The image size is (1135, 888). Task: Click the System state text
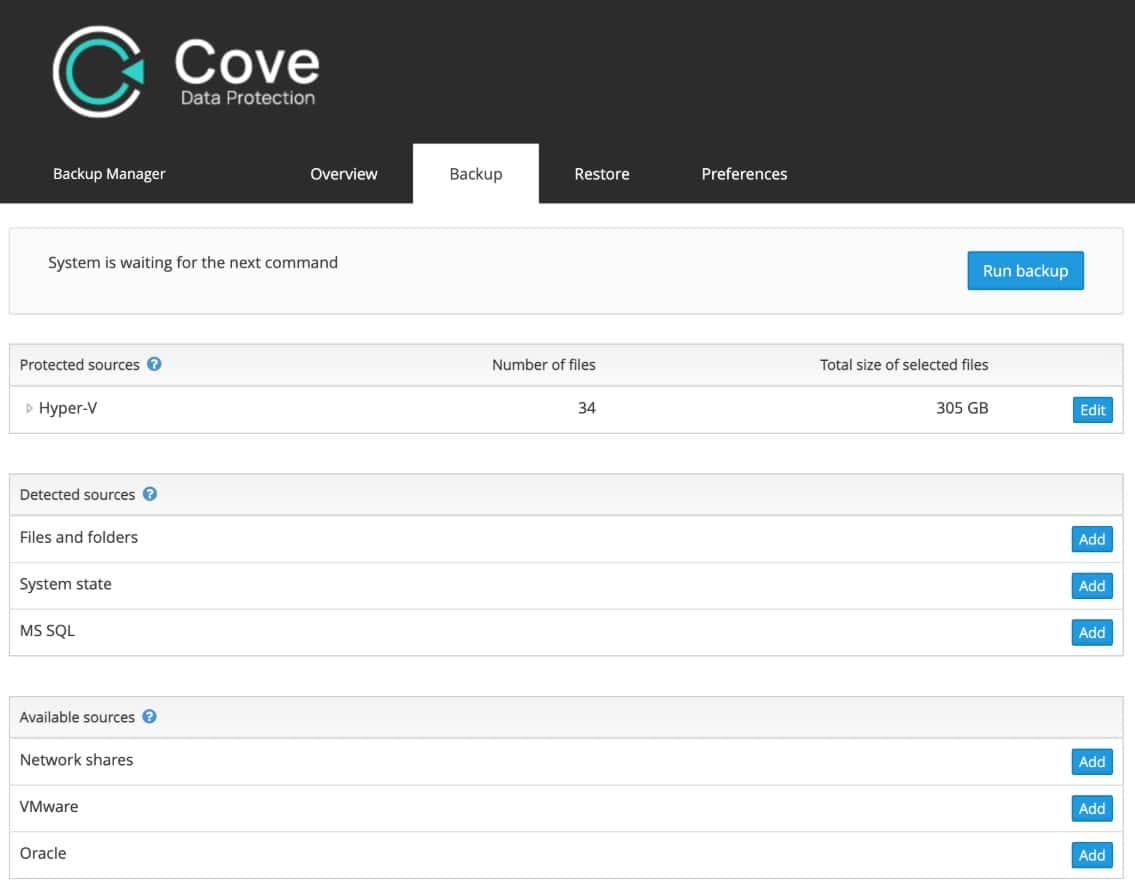[65, 584]
